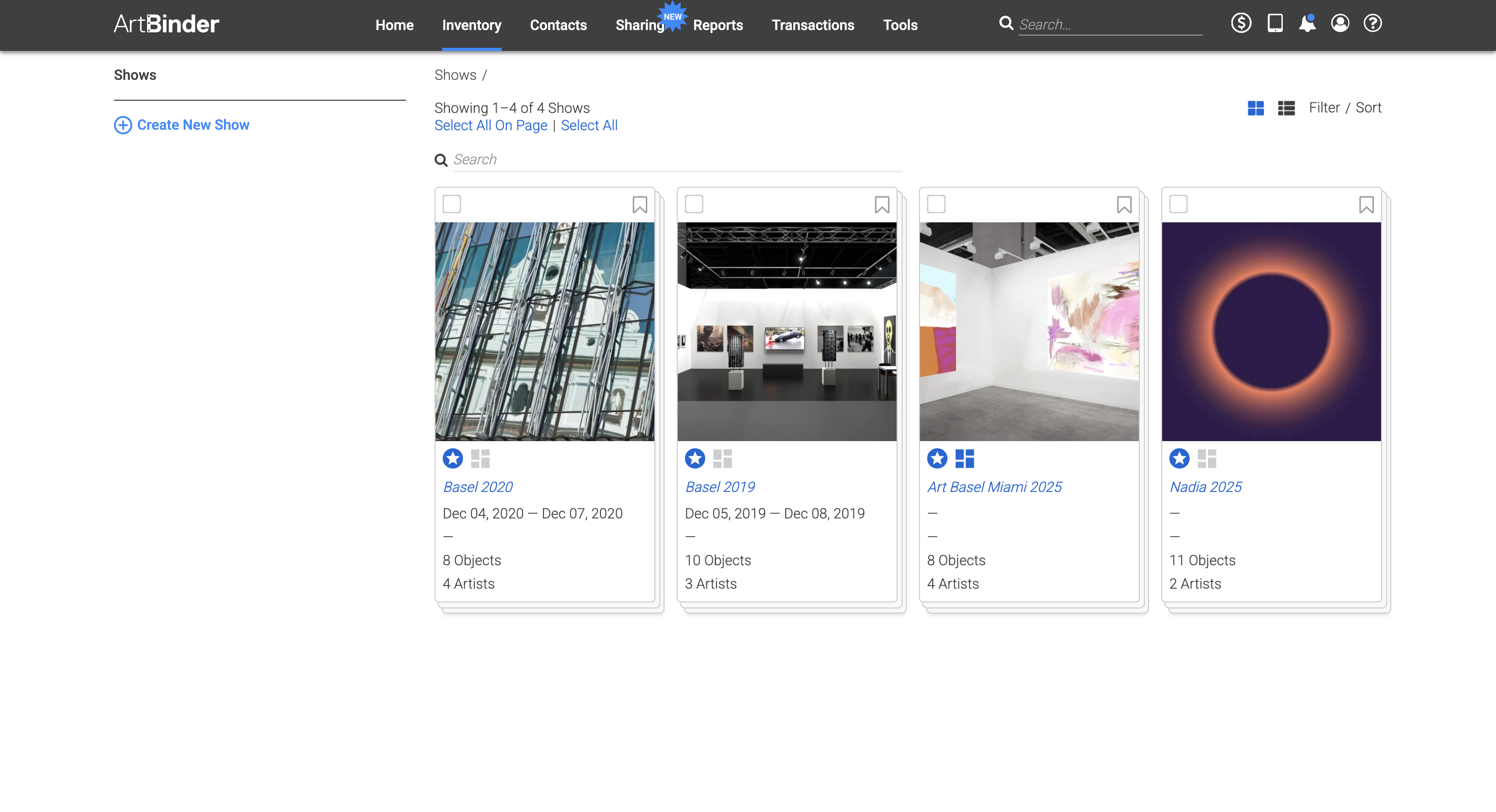Open the Basel 2020 show title

pos(478,487)
